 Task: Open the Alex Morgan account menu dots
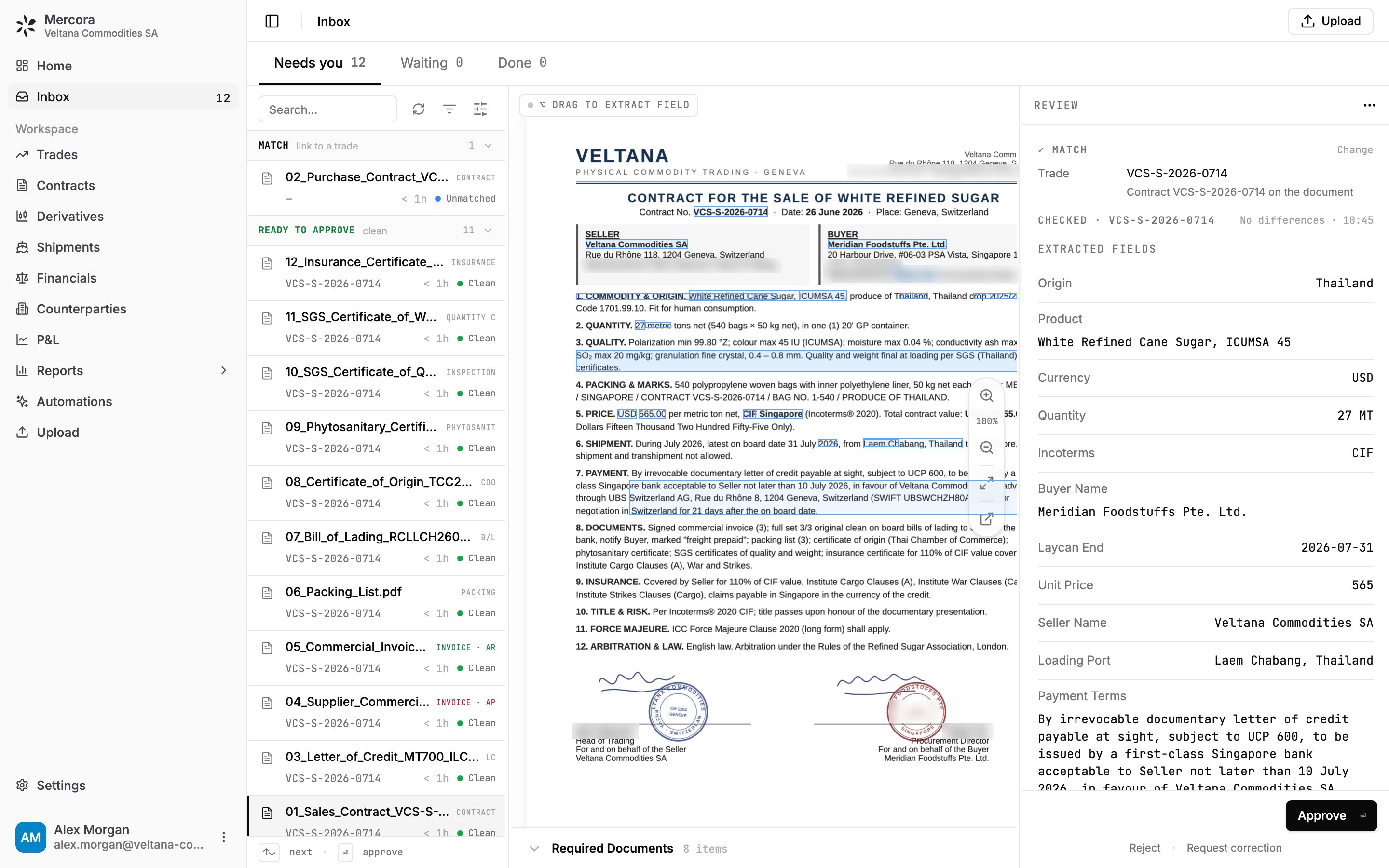(x=224, y=837)
